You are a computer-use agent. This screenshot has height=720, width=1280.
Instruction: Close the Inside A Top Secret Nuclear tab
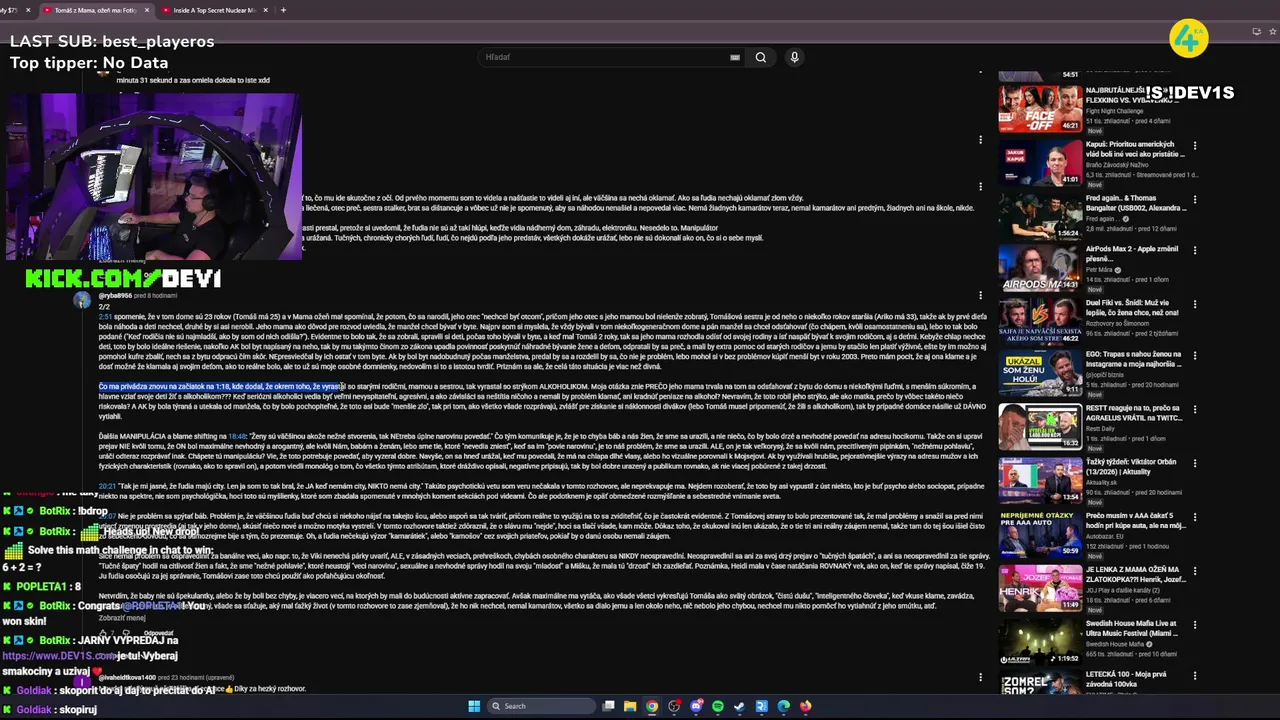266,10
